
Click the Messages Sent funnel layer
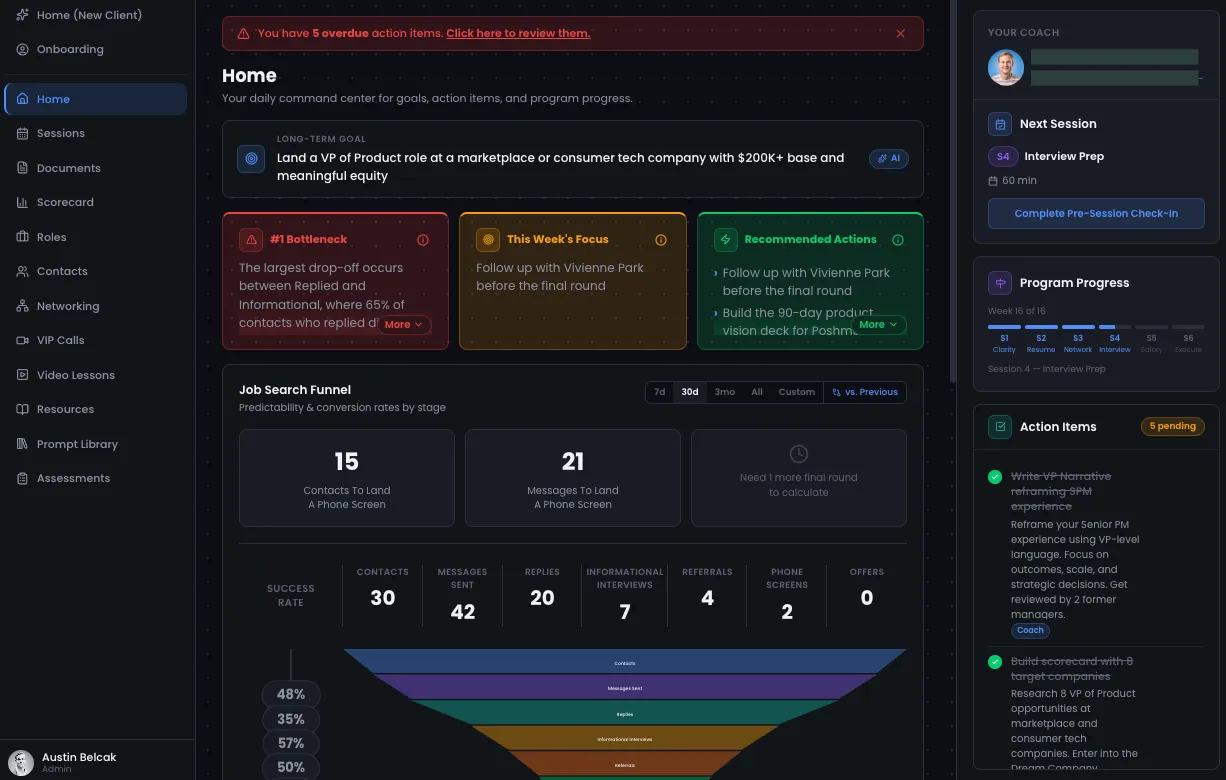pyautogui.click(x=625, y=688)
